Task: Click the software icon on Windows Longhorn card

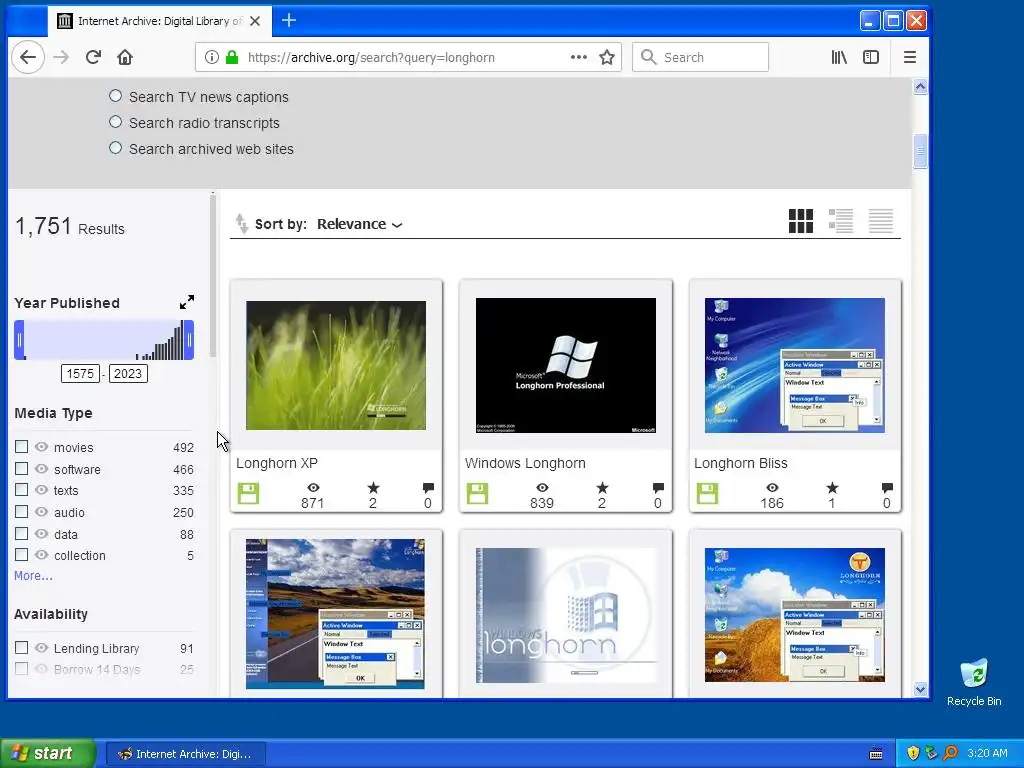Action: pyautogui.click(x=477, y=494)
